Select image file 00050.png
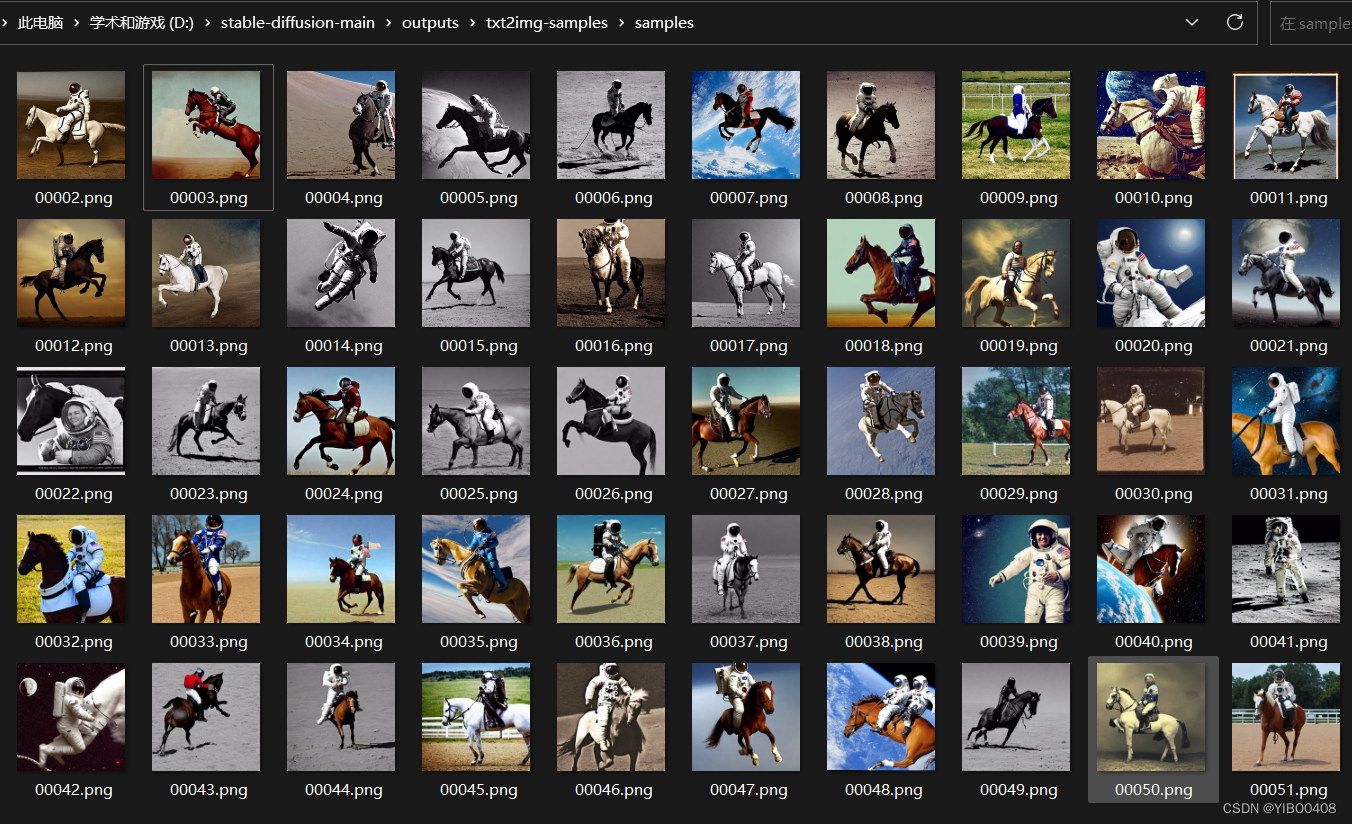This screenshot has width=1352, height=824. click(x=1151, y=717)
